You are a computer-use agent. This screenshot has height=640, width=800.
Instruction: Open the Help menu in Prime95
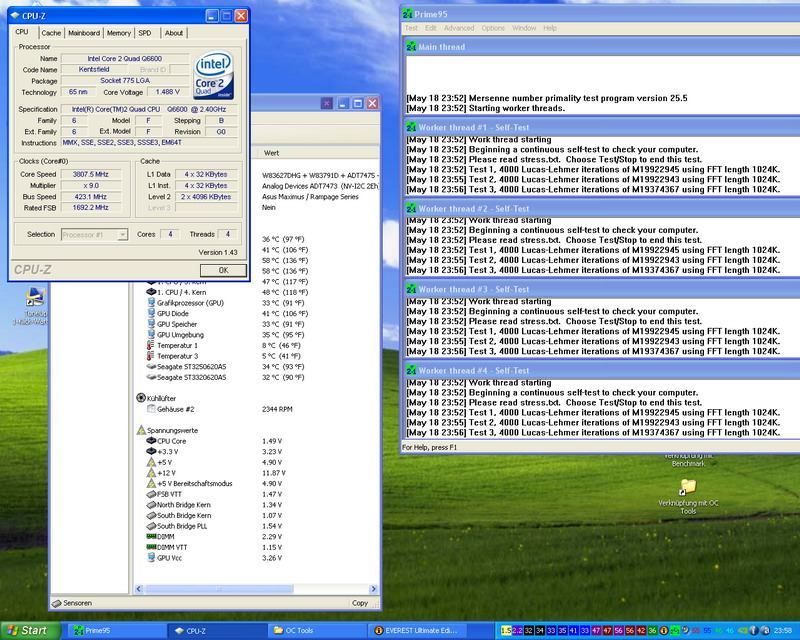(x=549, y=28)
